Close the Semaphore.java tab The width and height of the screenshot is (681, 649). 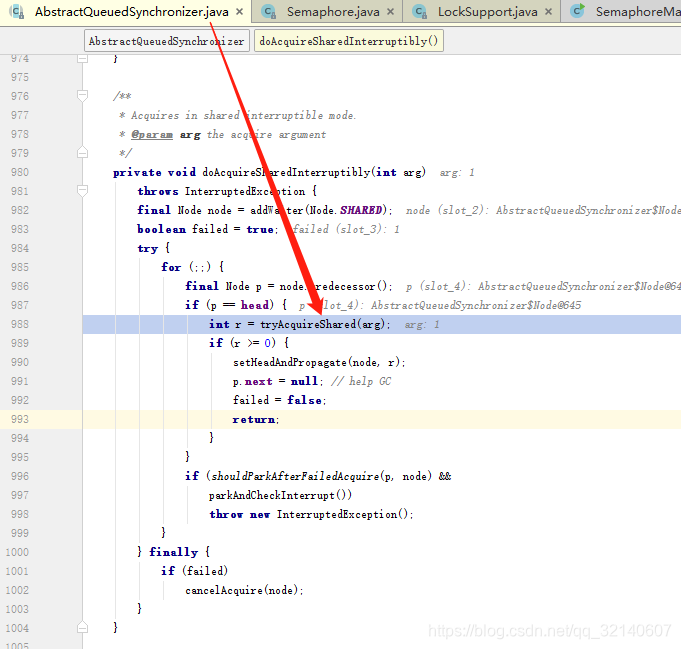[390, 12]
